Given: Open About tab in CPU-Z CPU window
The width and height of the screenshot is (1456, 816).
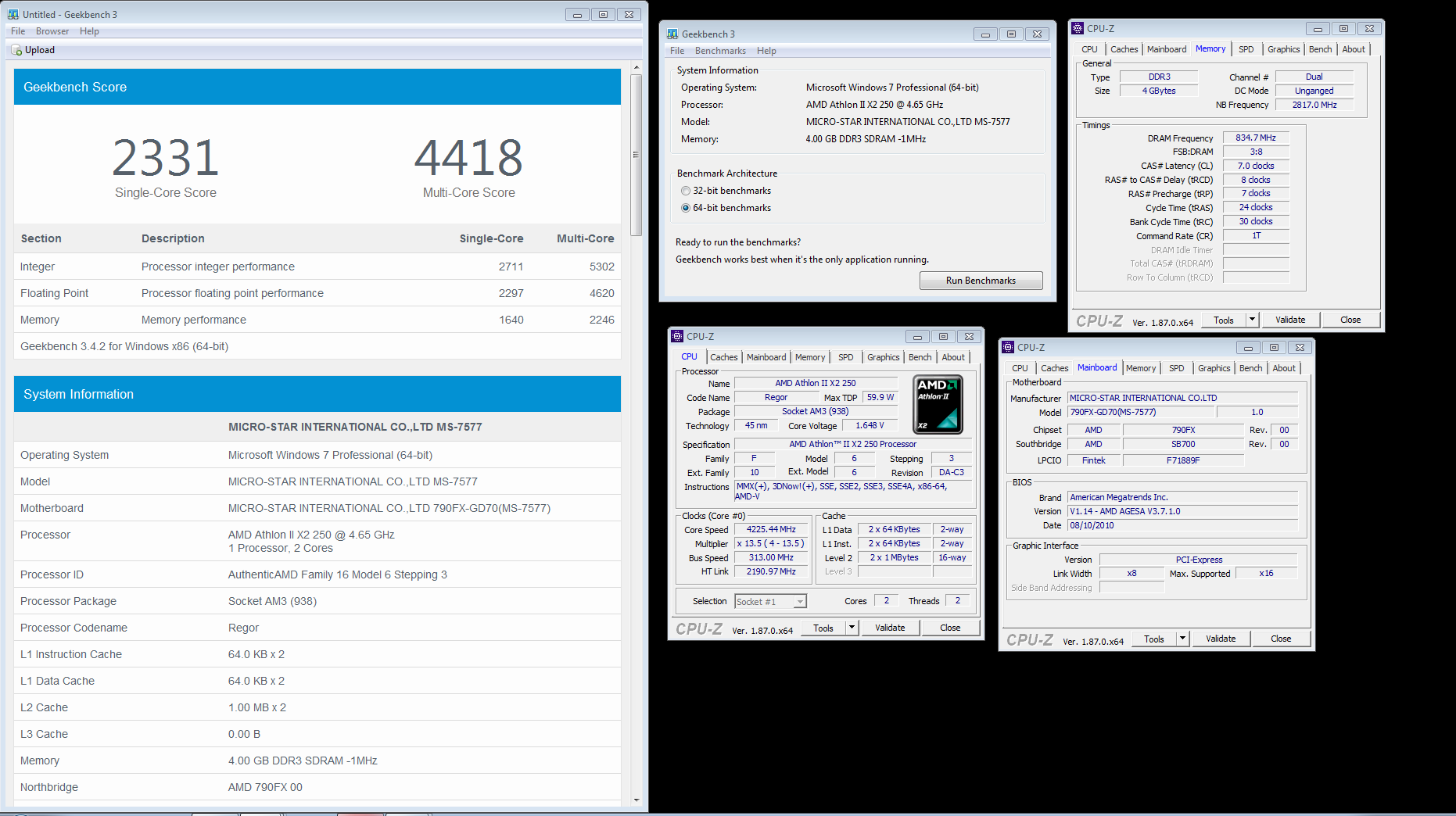Looking at the screenshot, I should click(953, 357).
